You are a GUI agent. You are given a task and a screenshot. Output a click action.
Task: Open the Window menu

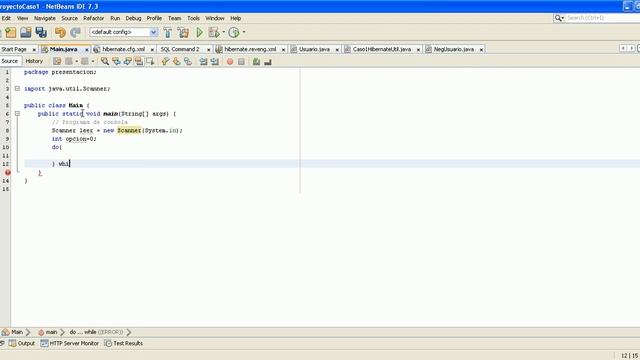tap(215, 18)
